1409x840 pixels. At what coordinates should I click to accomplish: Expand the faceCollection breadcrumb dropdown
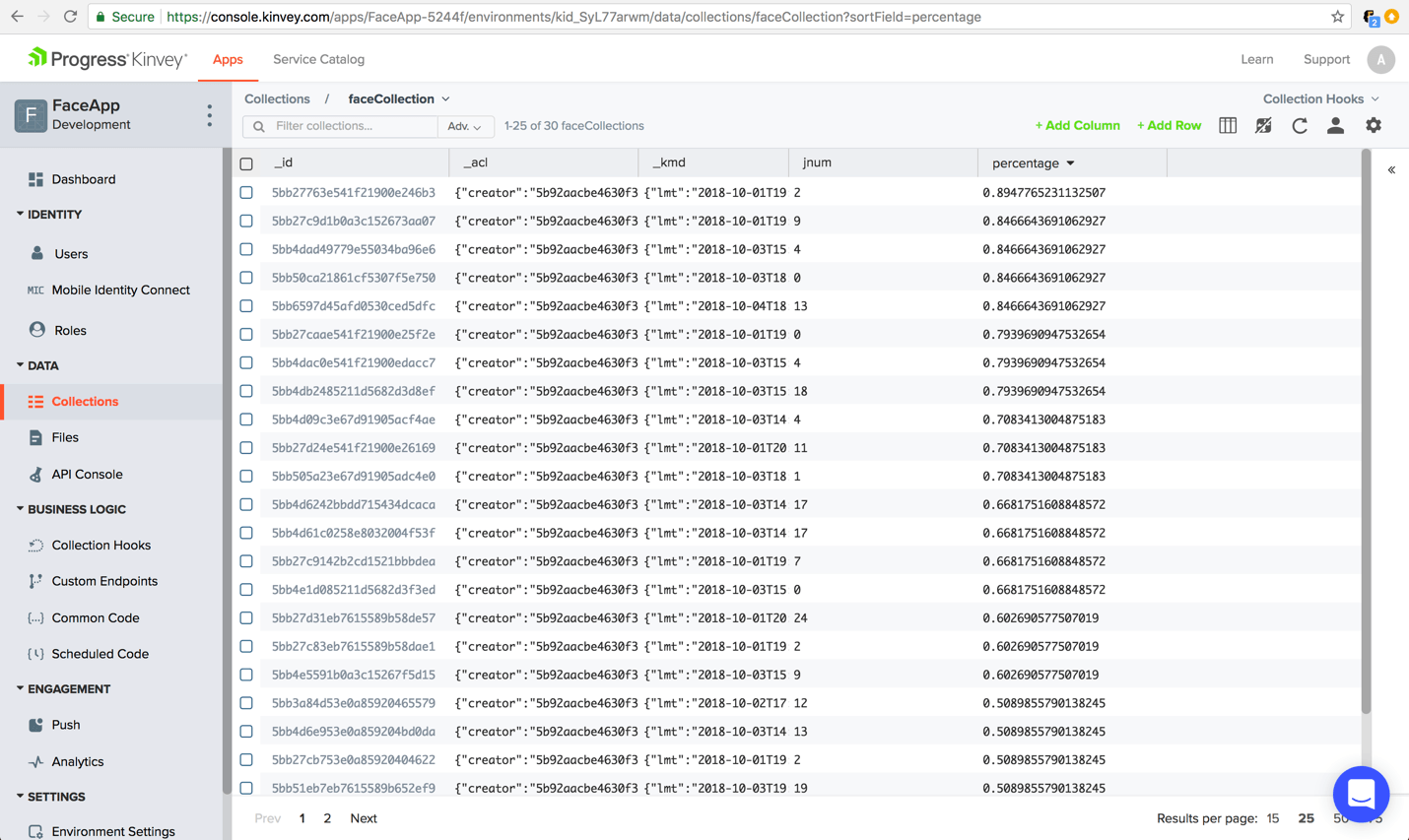click(x=447, y=98)
